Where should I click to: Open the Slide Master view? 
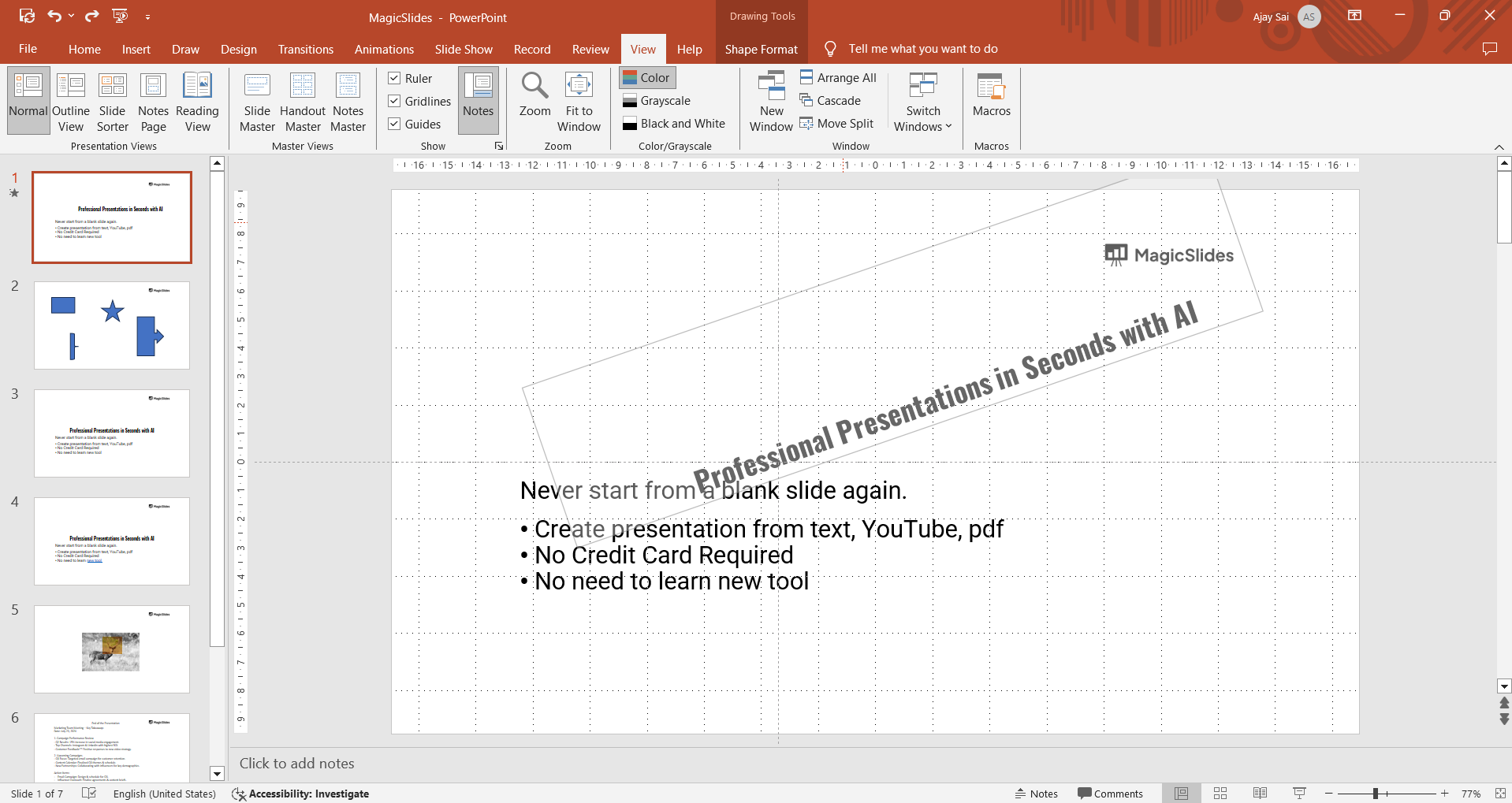[x=257, y=102]
